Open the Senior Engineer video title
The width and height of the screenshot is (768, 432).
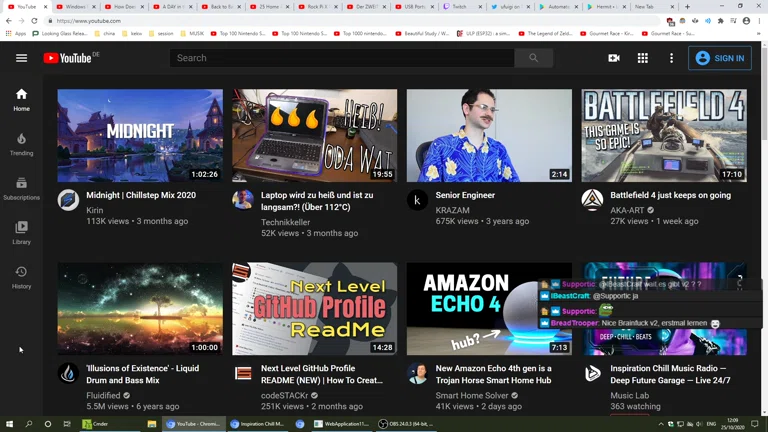coord(465,195)
